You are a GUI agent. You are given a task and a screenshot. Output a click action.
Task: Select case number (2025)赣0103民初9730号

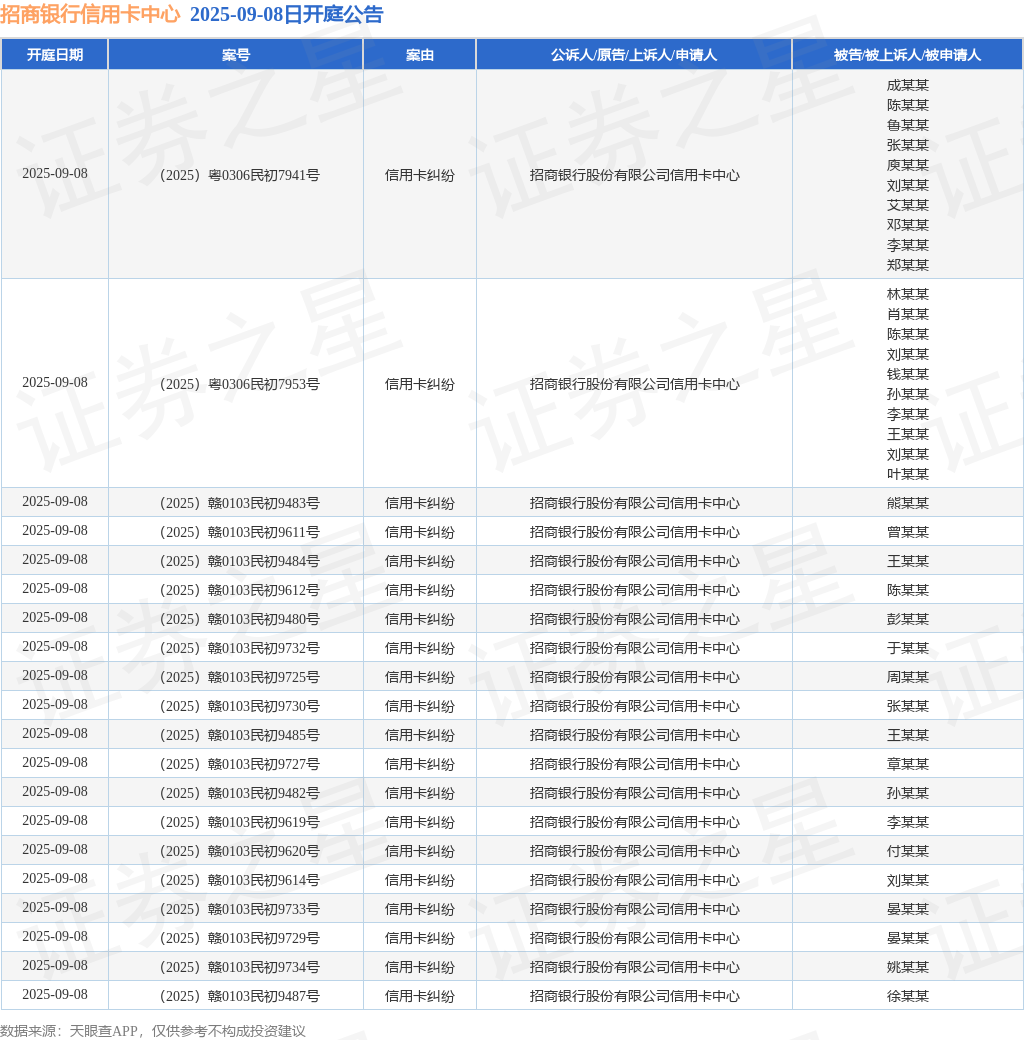point(239,706)
